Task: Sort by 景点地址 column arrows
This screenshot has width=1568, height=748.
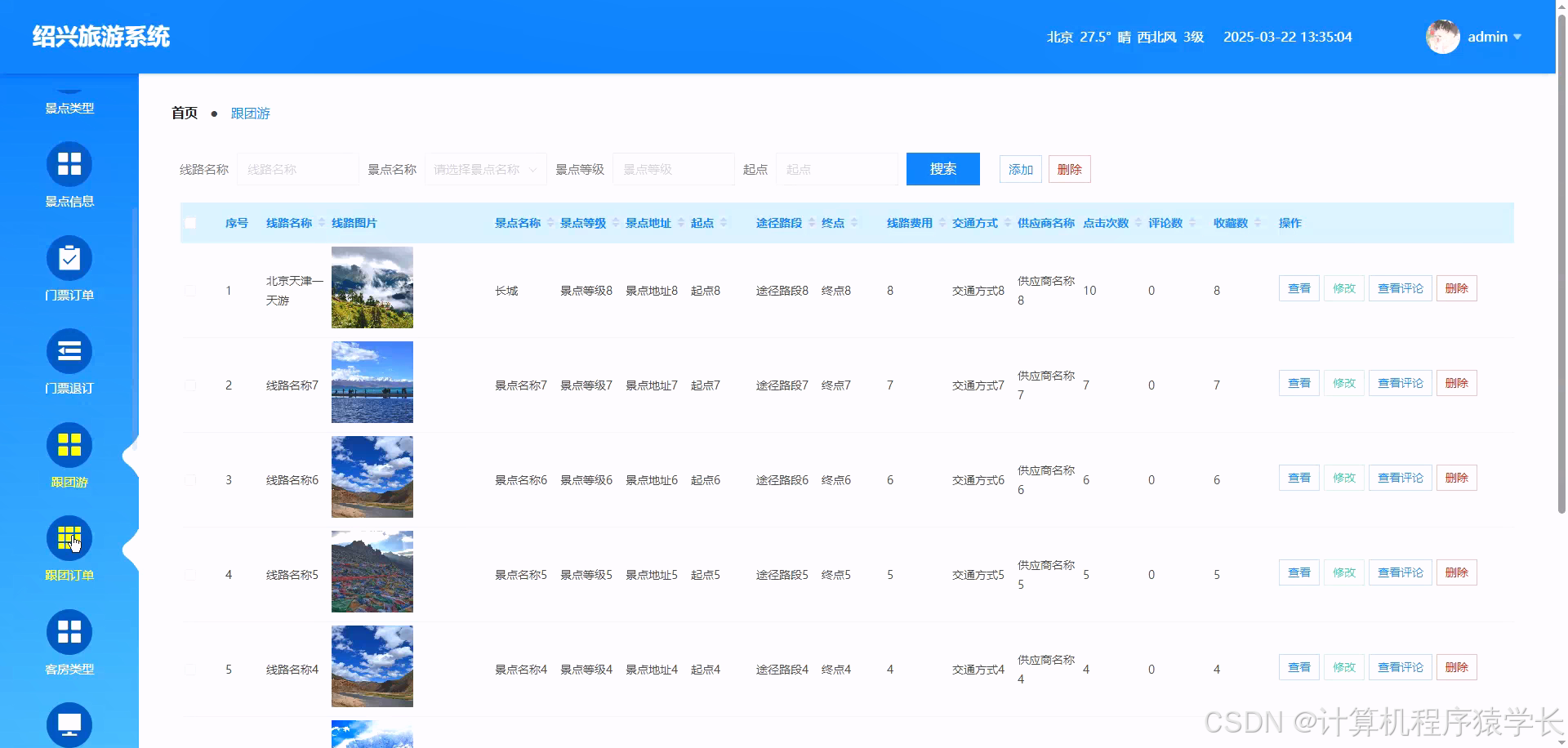Action: [x=681, y=223]
